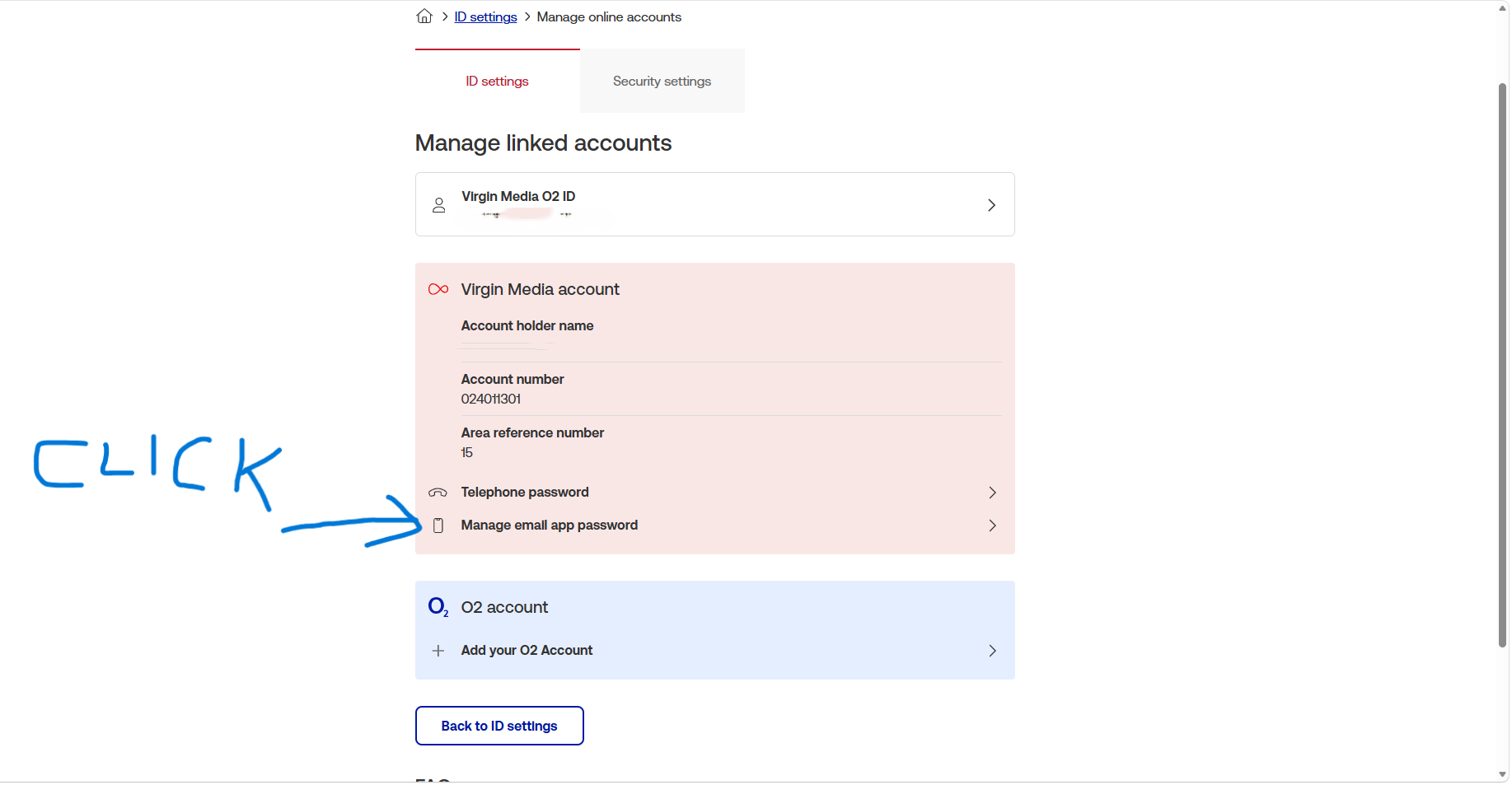Open the ID settings breadcrumb link
Viewport: 1512px width, 785px height.
pos(485,16)
